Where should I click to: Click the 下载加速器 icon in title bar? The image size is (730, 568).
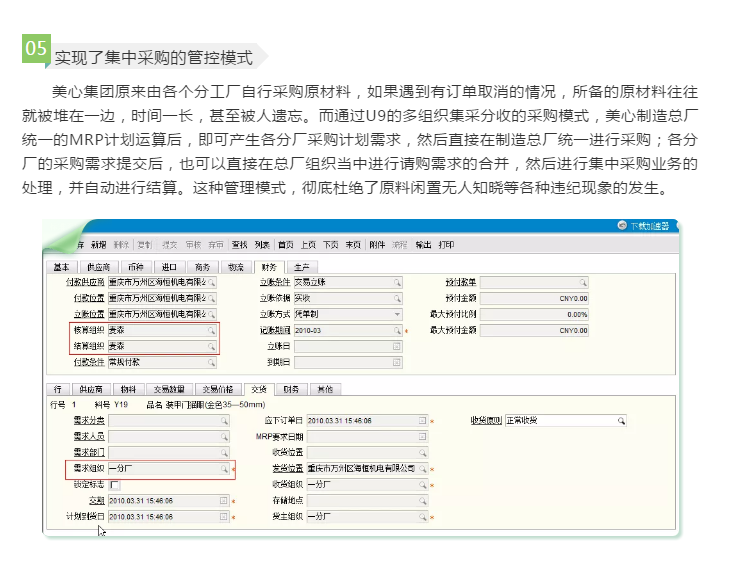(x=622, y=225)
